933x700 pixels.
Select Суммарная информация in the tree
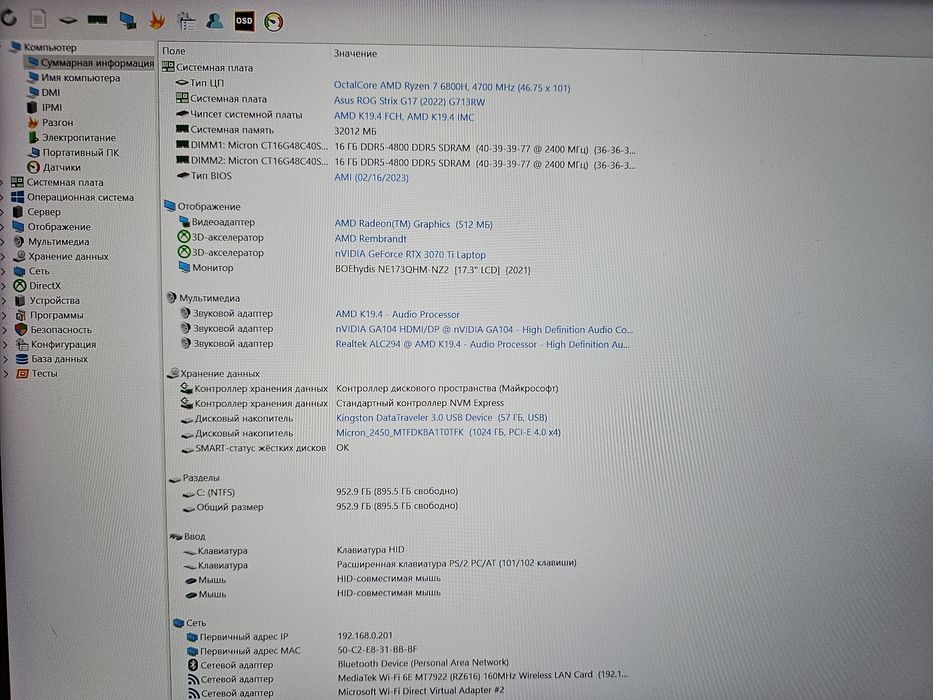[97, 62]
